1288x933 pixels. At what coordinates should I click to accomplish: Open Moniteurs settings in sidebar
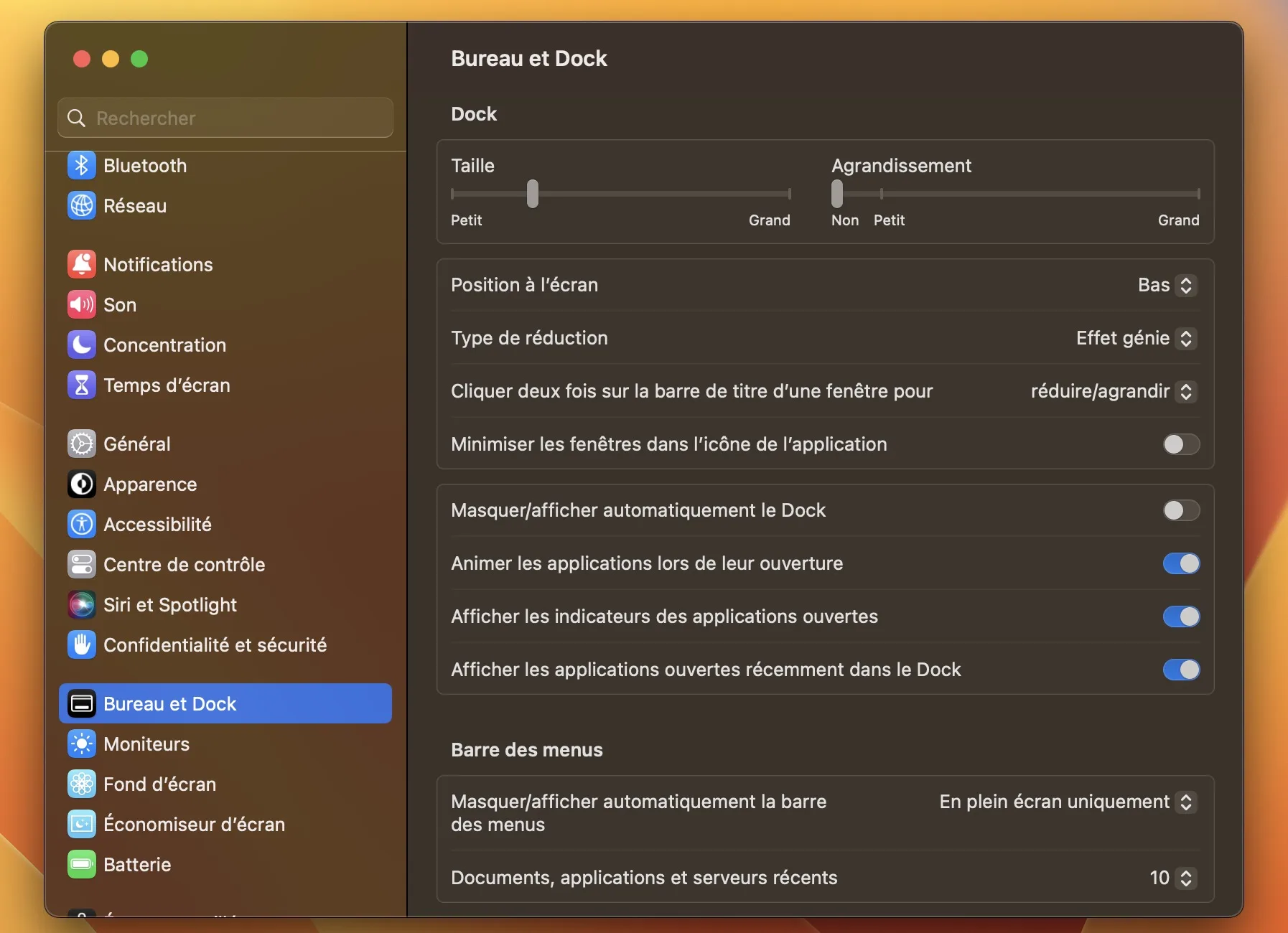[146, 744]
